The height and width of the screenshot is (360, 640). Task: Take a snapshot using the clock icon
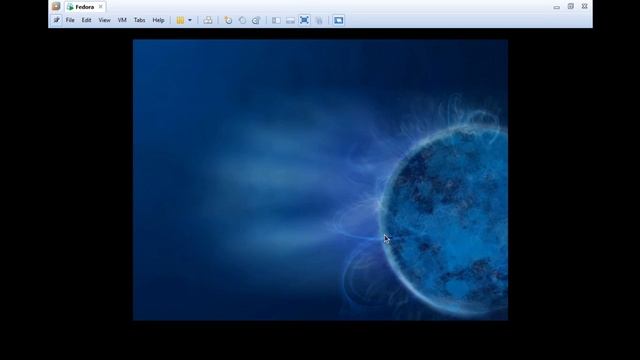click(x=228, y=20)
